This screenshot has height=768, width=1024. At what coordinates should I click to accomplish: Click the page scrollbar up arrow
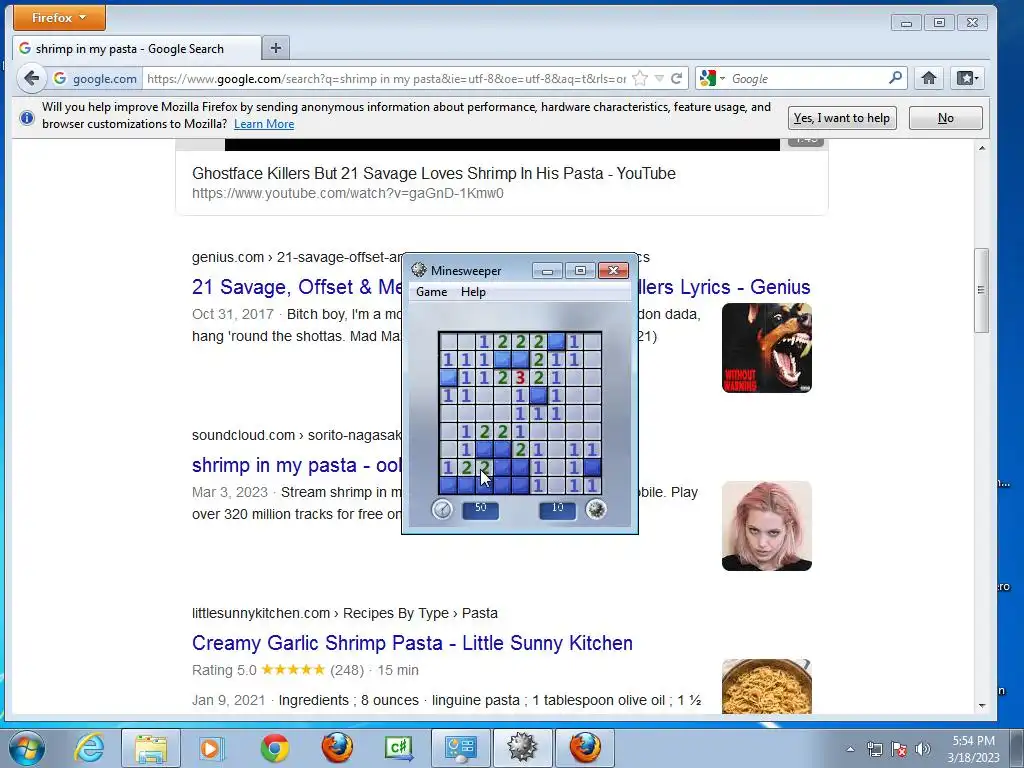tap(982, 148)
